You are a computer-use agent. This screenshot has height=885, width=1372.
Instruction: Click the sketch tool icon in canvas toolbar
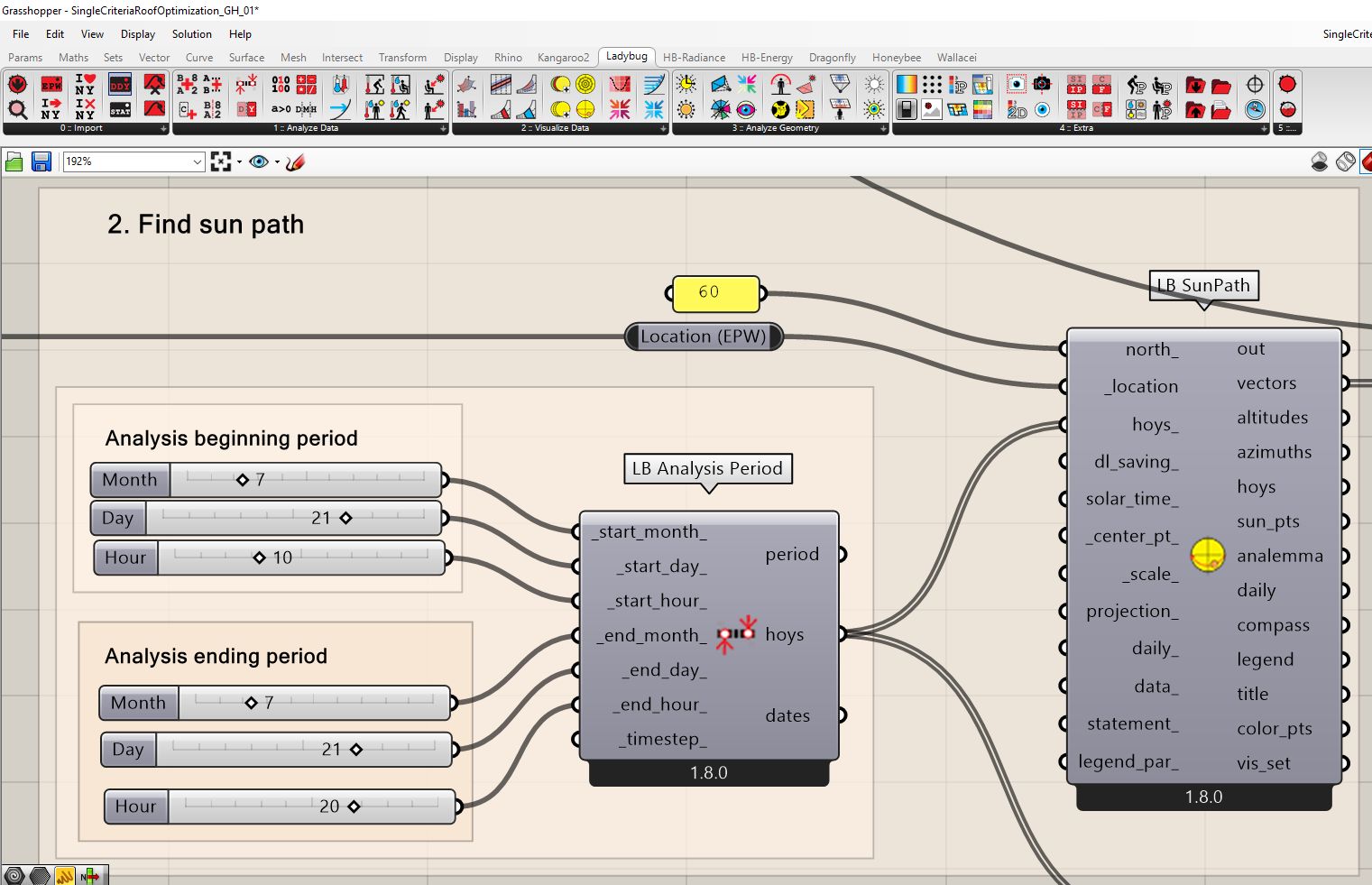[295, 162]
